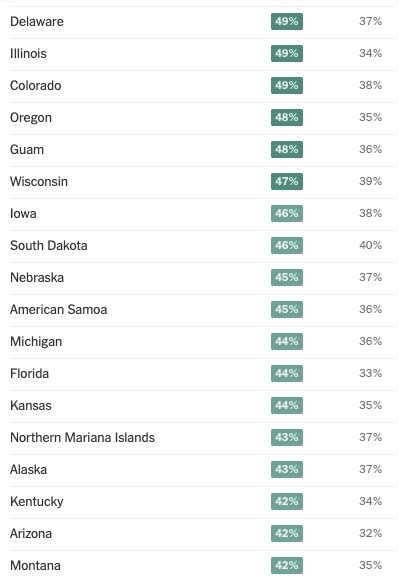Click the Delaware 49% dark green badge
Image resolution: width=399 pixels, height=580 pixels.
click(287, 21)
